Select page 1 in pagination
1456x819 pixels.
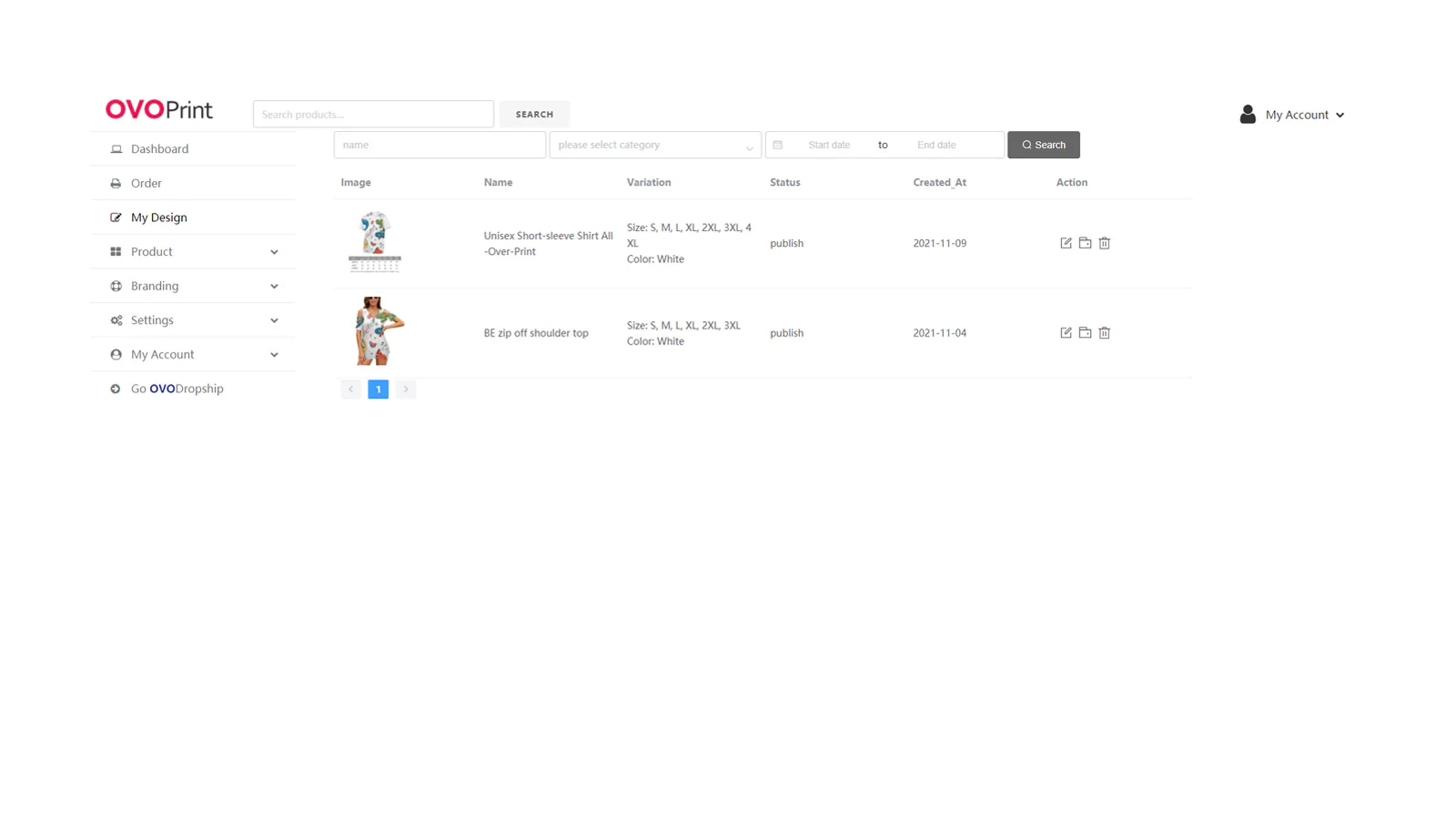point(379,389)
